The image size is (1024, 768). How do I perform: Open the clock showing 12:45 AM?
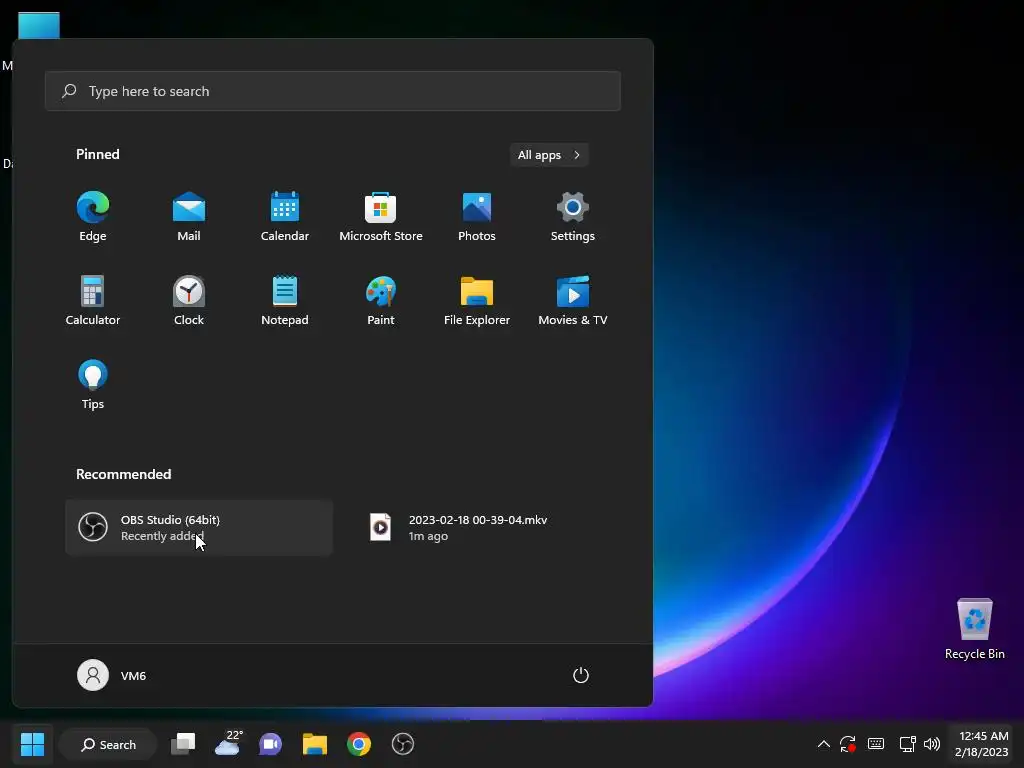(x=982, y=744)
